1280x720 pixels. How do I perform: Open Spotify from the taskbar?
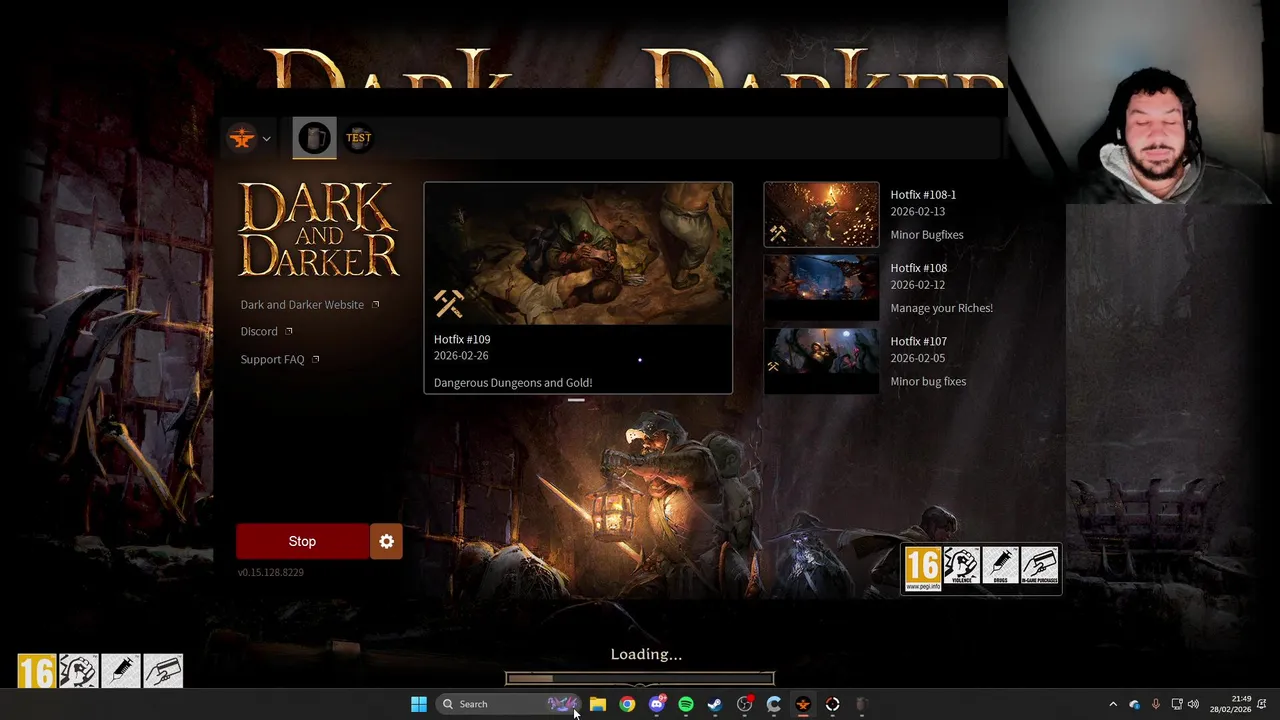point(686,704)
